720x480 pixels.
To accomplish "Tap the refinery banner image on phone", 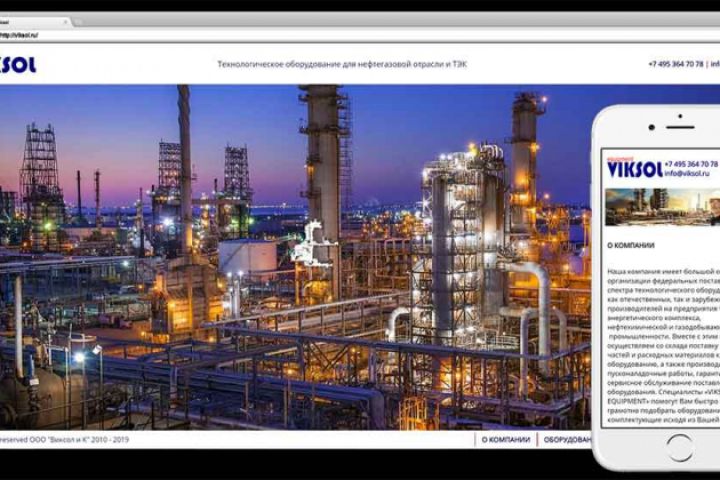I will tap(663, 207).
